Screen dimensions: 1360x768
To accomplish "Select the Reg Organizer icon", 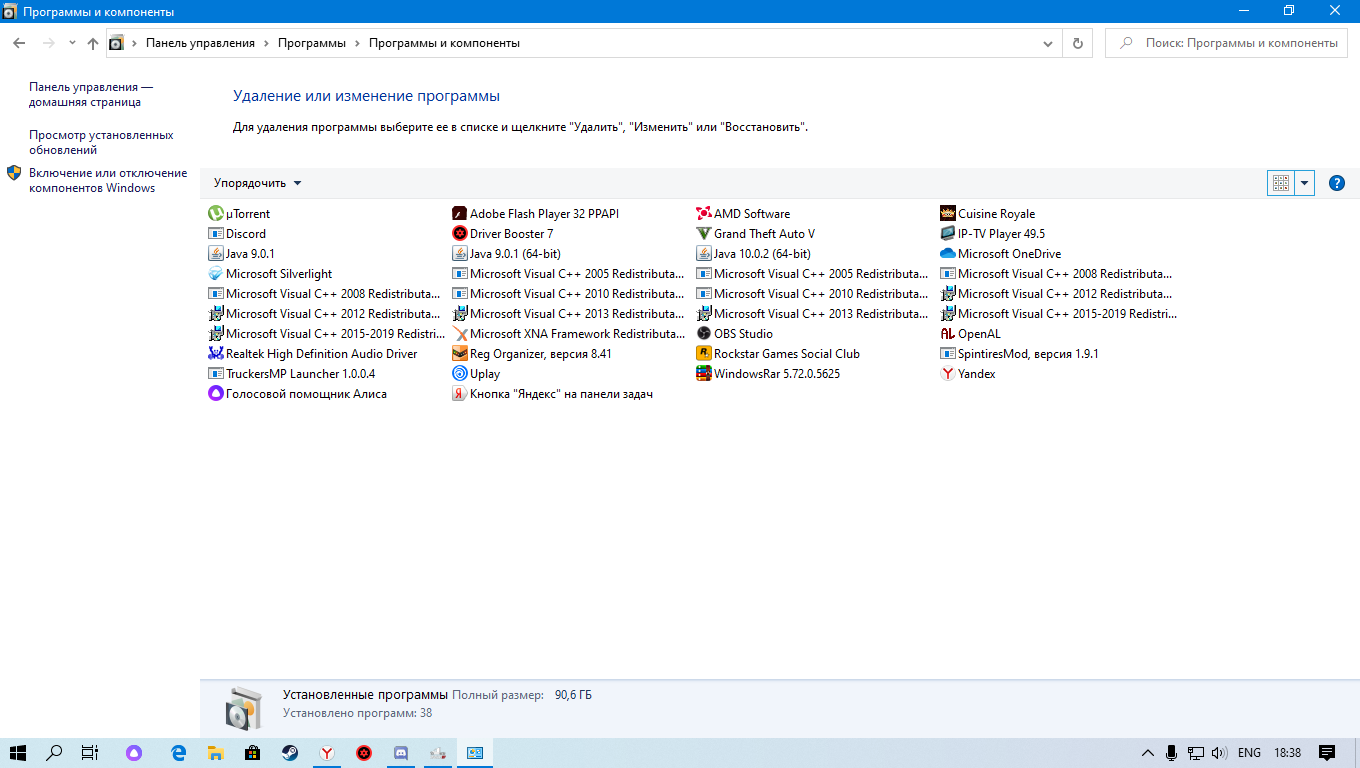I will click(460, 353).
